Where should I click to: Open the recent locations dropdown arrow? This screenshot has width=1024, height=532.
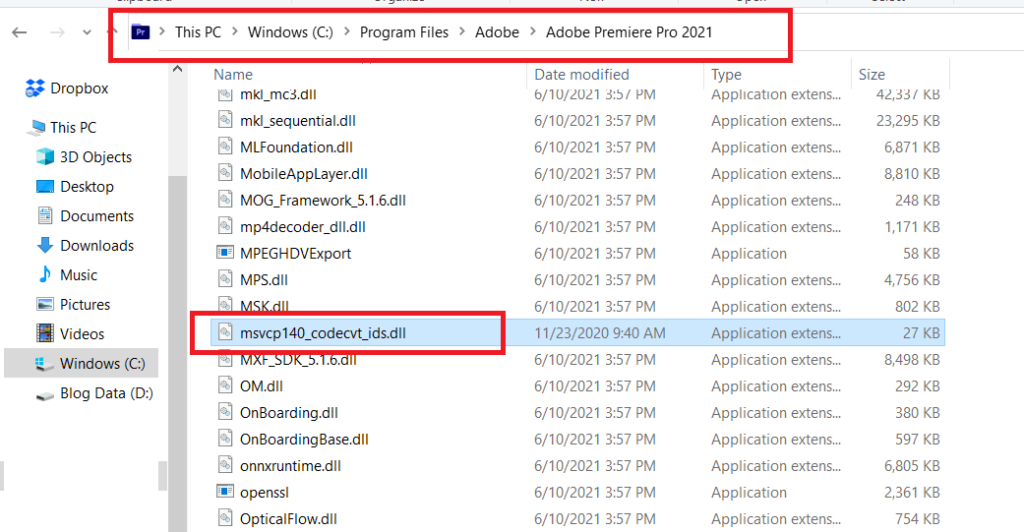(x=87, y=33)
